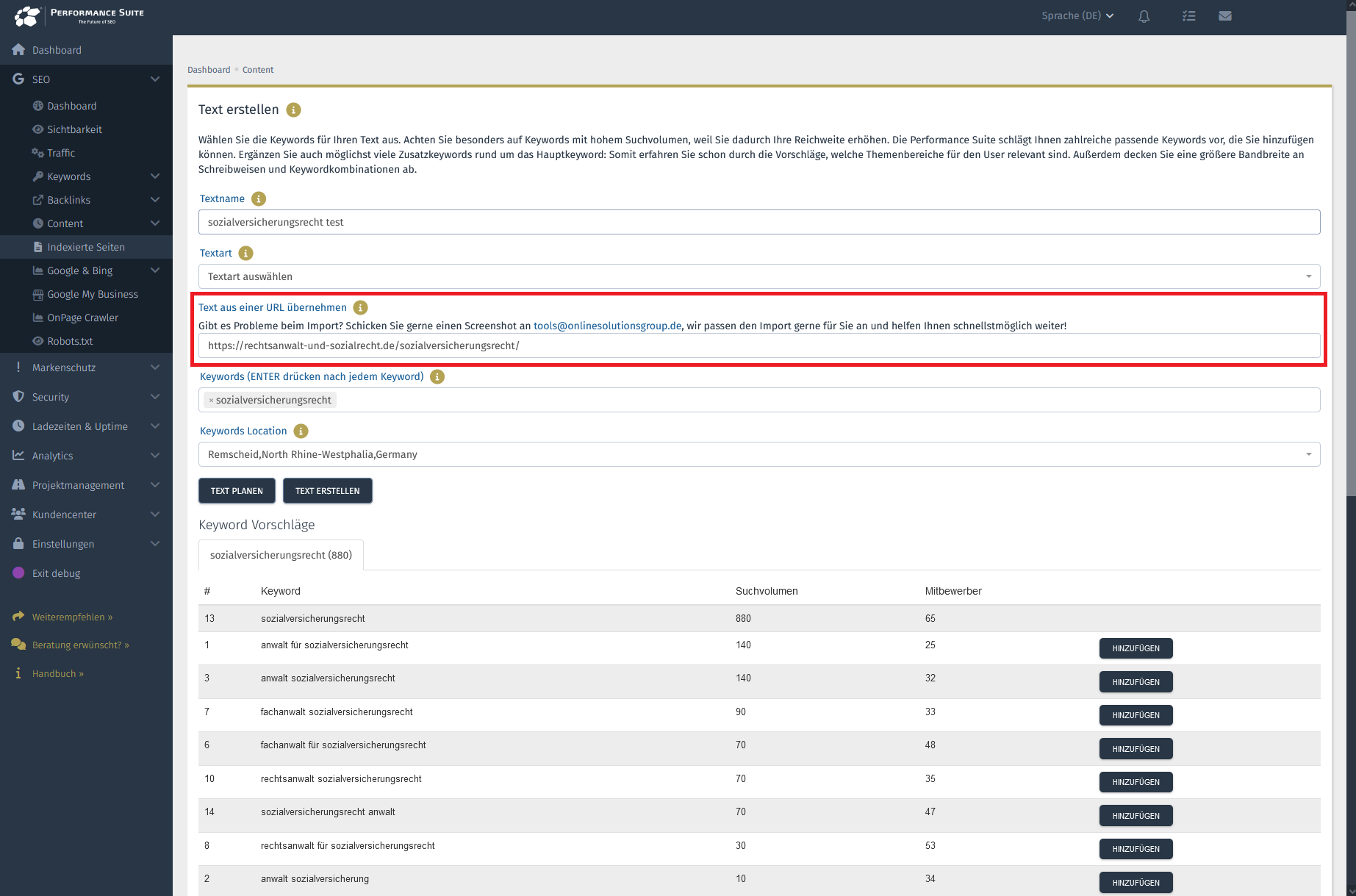Expand Ladezeiten & Uptime section chevron
This screenshot has width=1356, height=896.
[155, 426]
